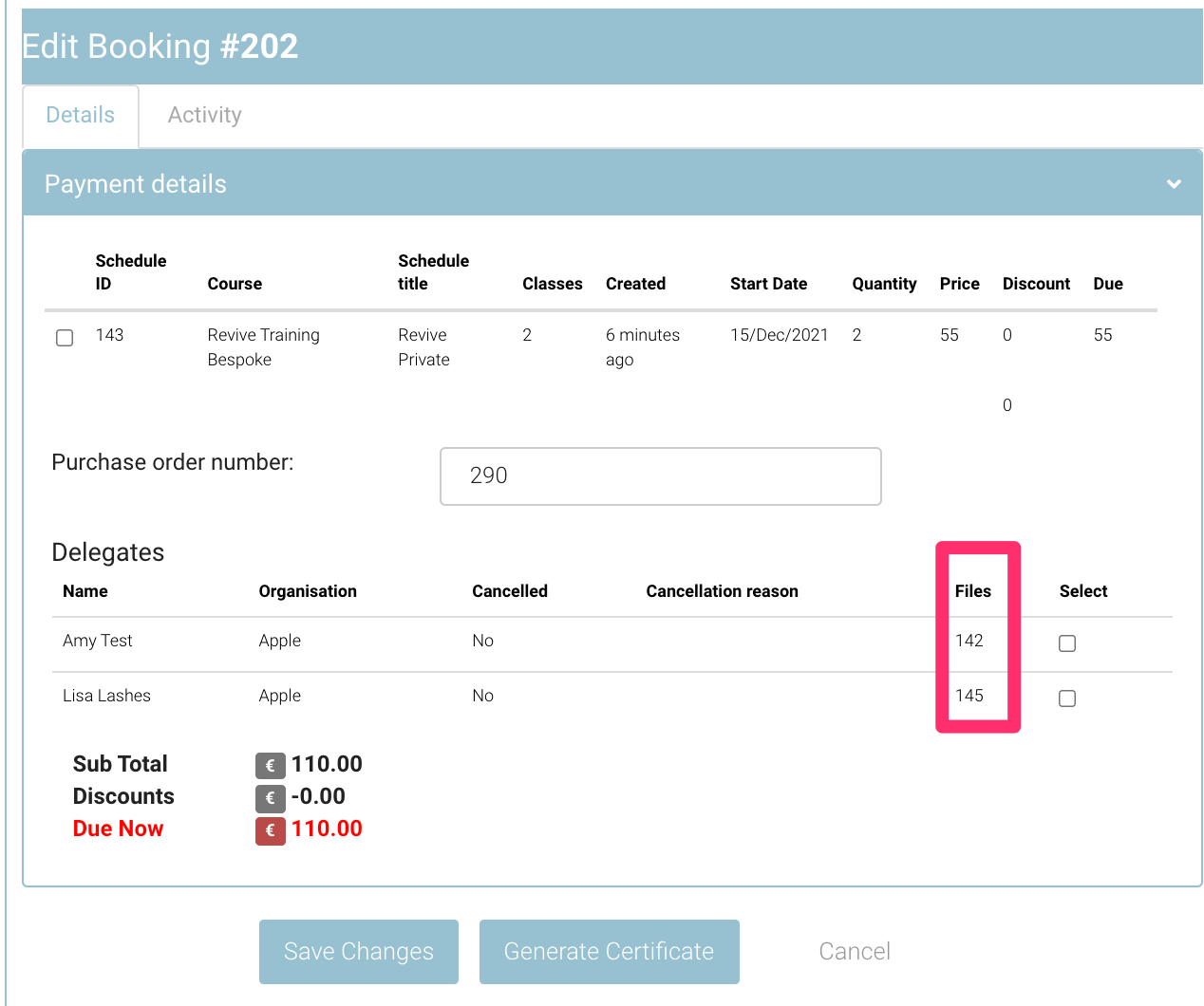The height and width of the screenshot is (1006, 1204).
Task: Cancel editing the booking
Action: 855,952
